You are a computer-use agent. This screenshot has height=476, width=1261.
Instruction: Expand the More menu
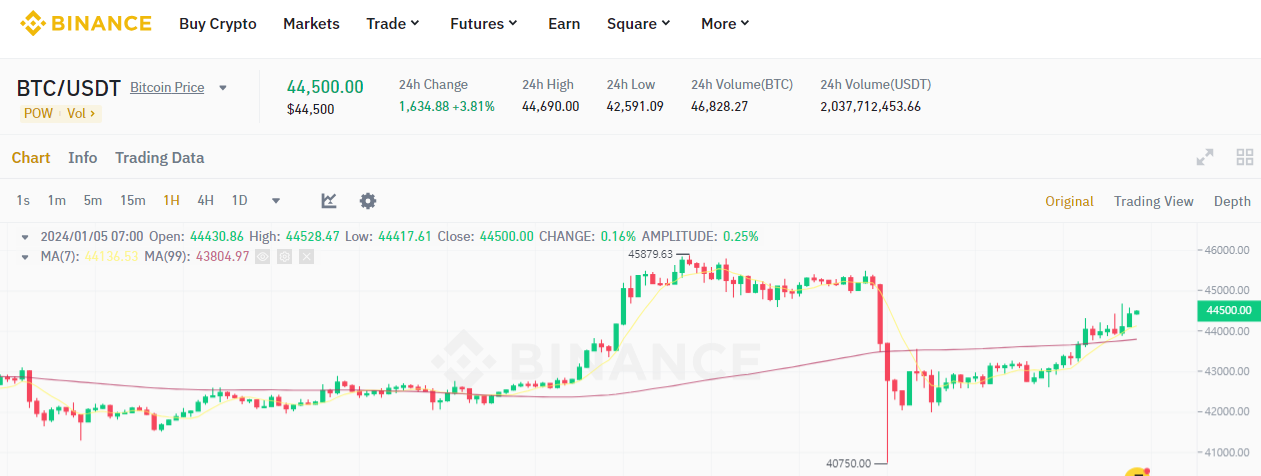coord(725,23)
